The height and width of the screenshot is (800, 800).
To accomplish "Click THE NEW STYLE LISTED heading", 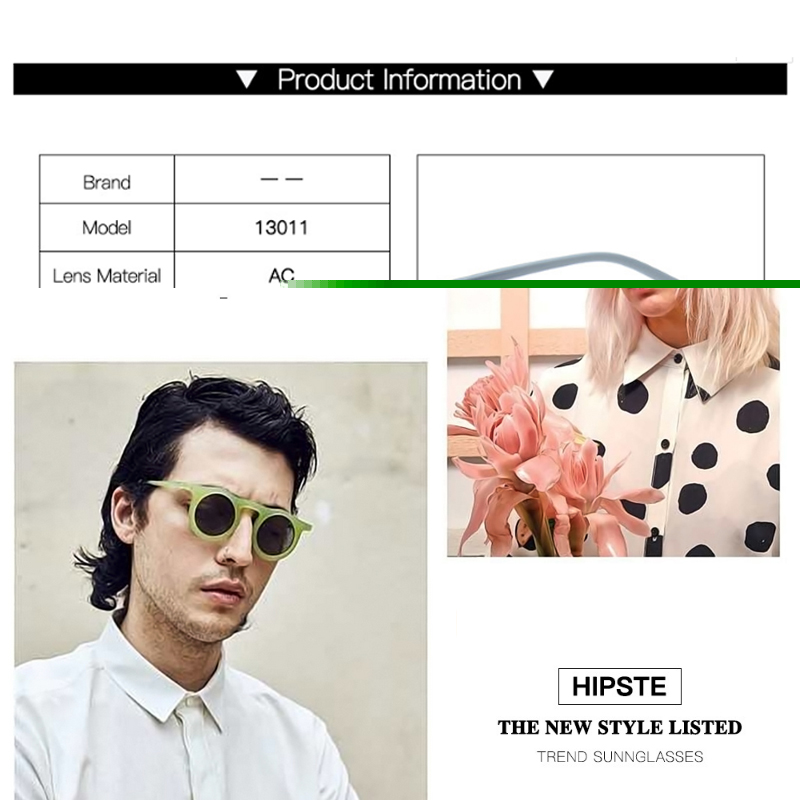I will coord(620,727).
